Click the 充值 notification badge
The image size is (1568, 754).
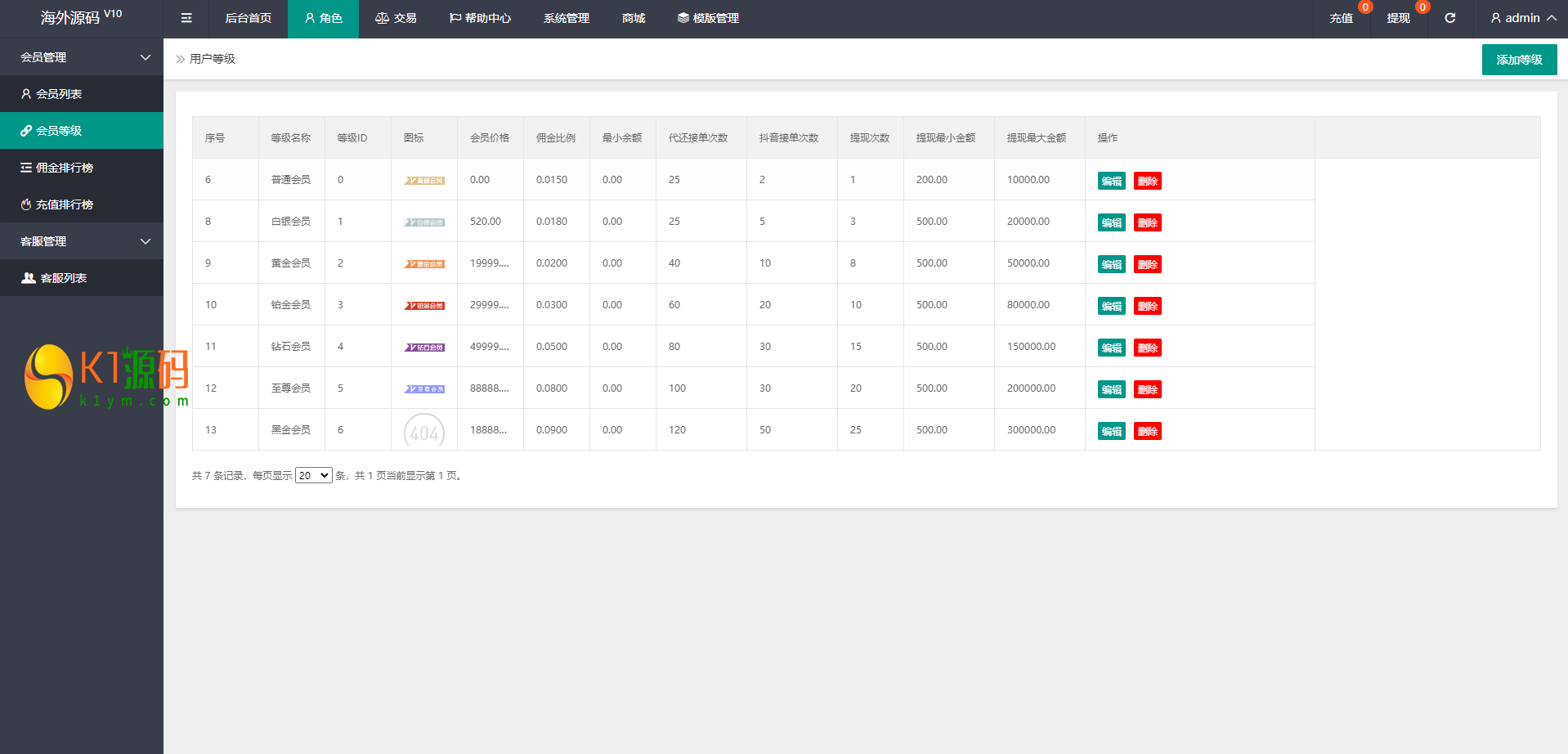[x=1365, y=7]
